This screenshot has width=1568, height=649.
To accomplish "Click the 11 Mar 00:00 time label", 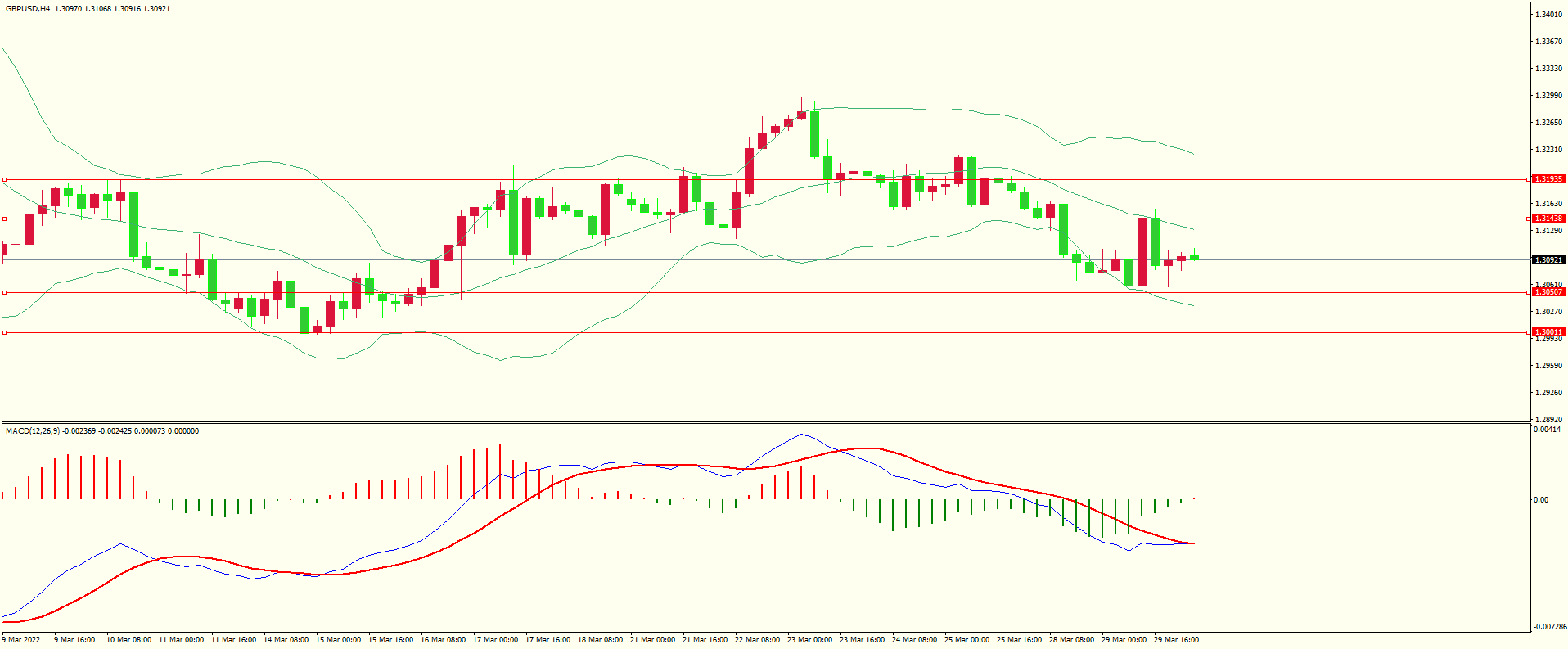I will 181,640.
